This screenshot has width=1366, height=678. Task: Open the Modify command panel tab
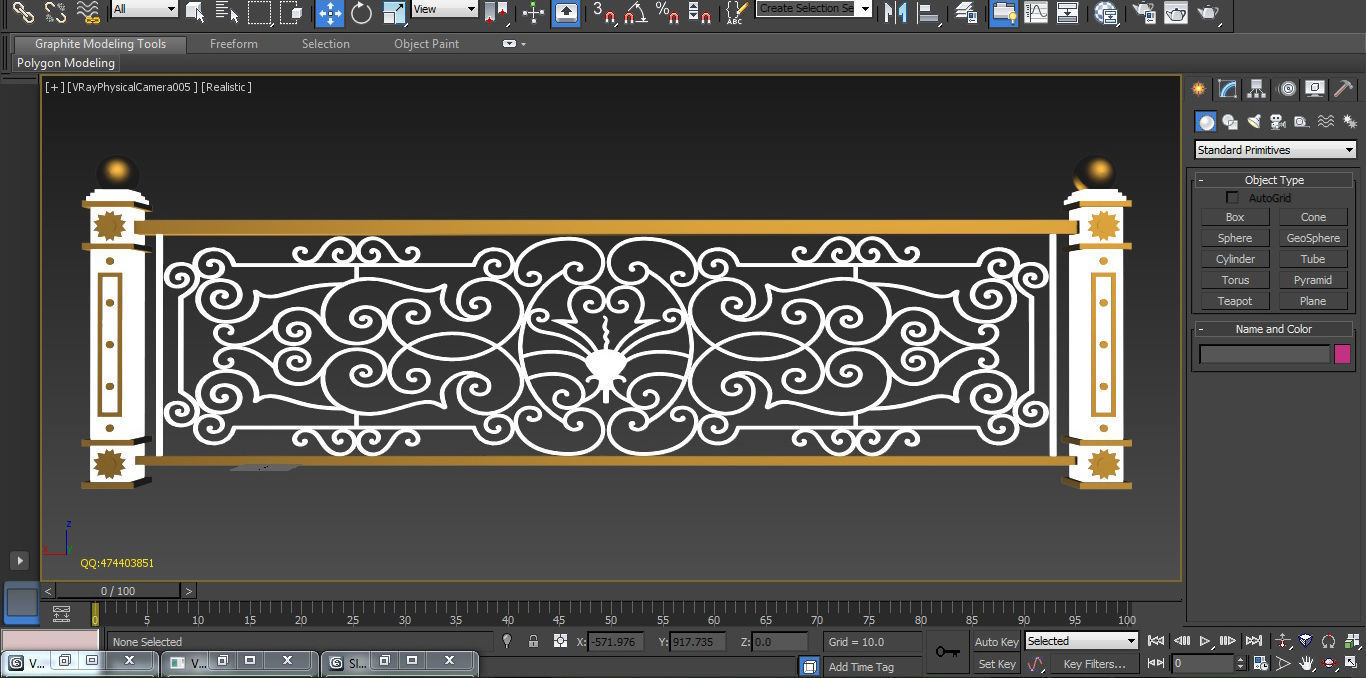pos(1228,89)
